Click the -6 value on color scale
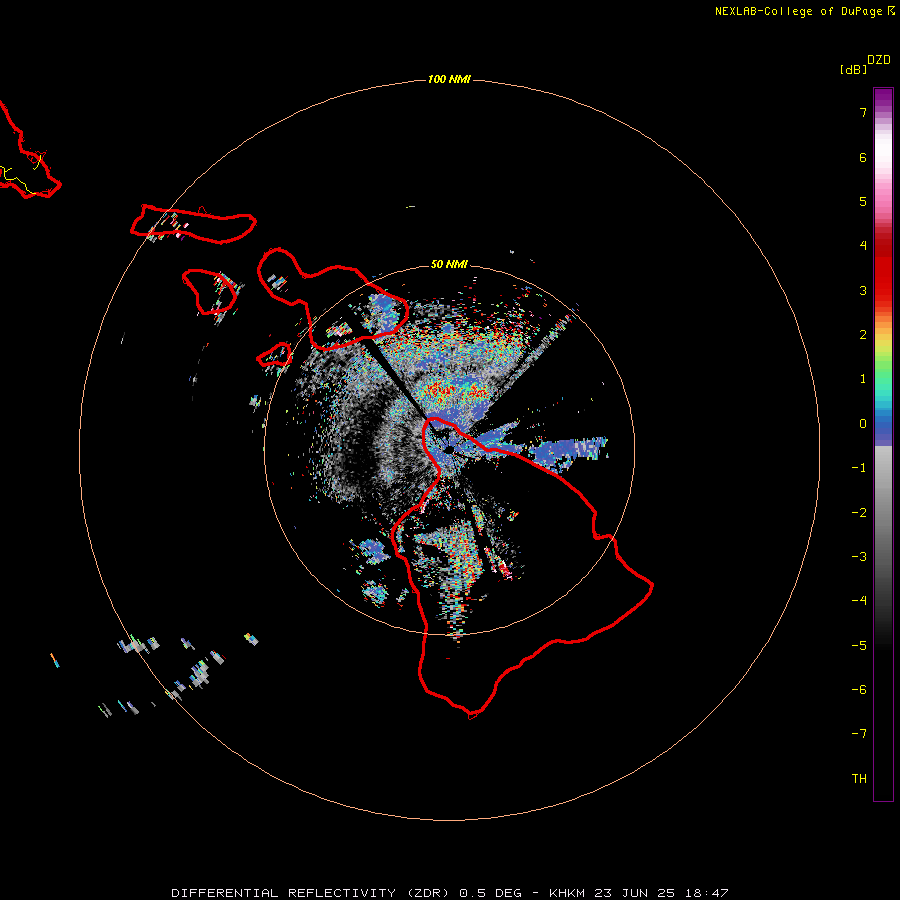Viewport: 900px width, 900px height. tap(859, 690)
